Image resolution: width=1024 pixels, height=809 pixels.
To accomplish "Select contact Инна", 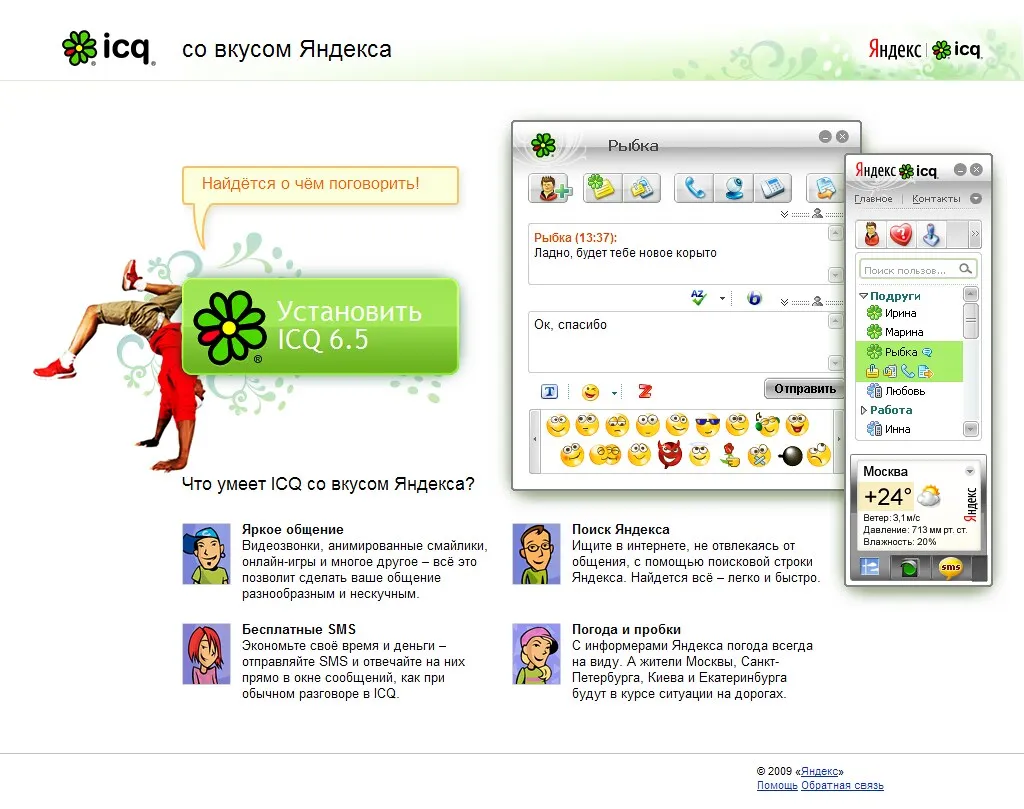I will [x=897, y=429].
